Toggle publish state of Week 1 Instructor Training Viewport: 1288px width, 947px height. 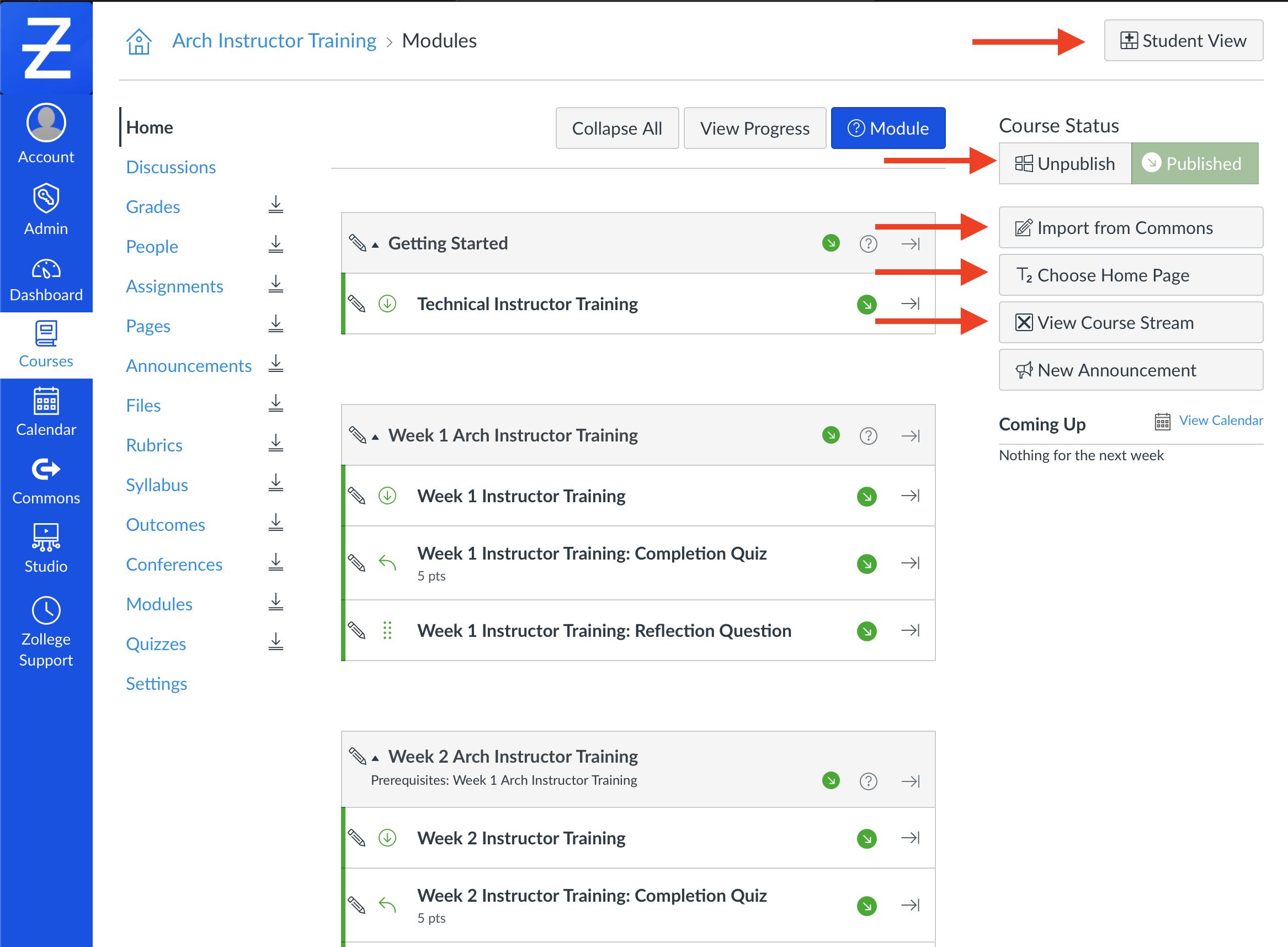pos(866,496)
